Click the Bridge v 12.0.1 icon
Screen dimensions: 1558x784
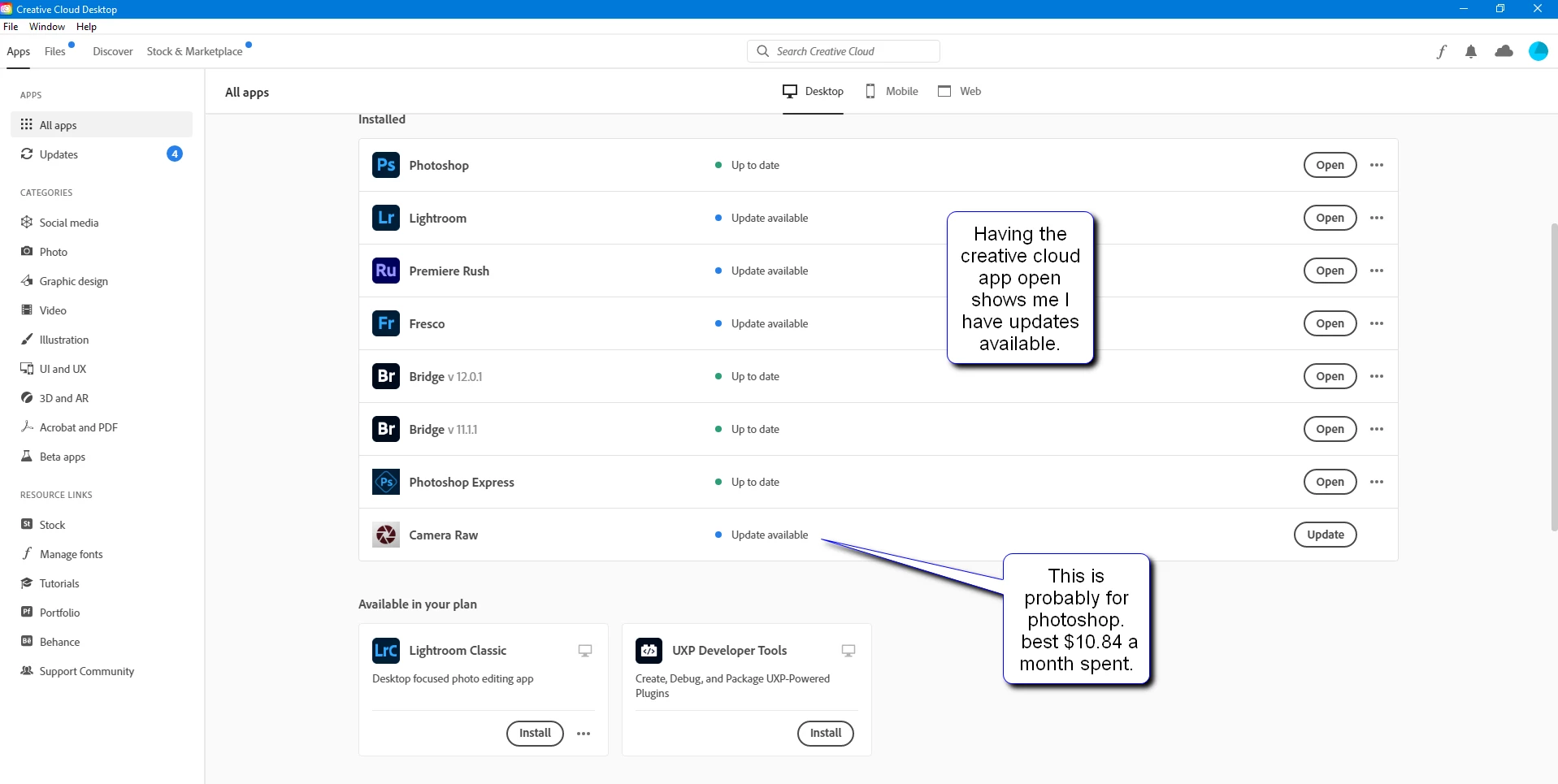(x=386, y=376)
